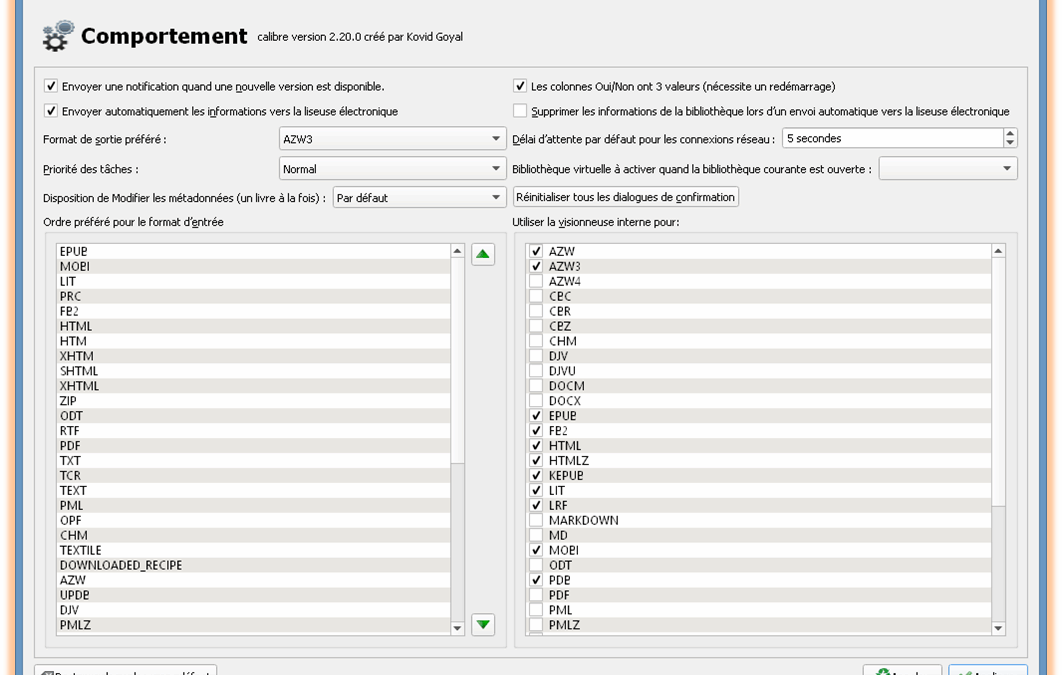Select SHTML in input format list

point(253,370)
